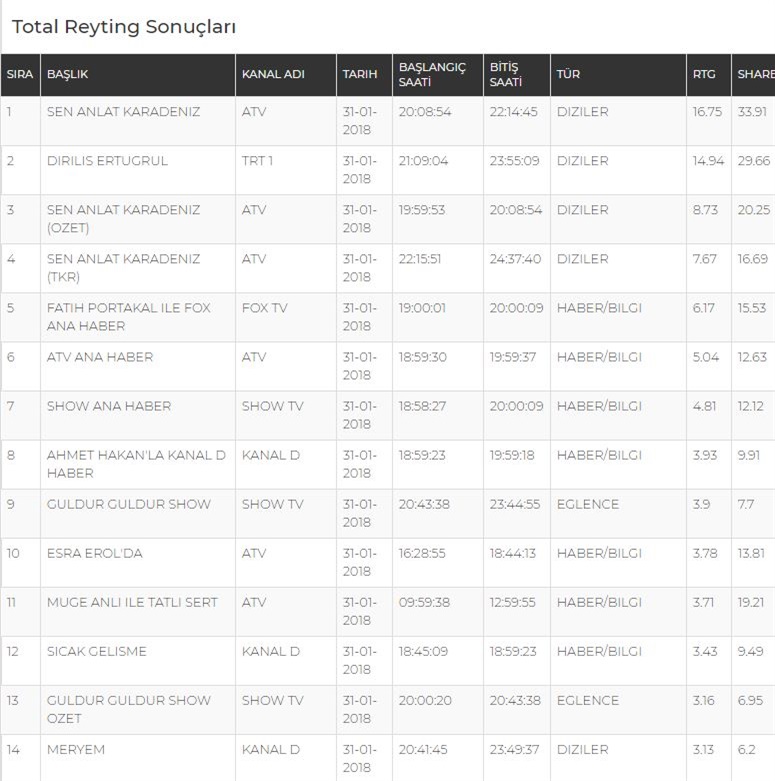The height and width of the screenshot is (781, 775).
Task: Select the DIRILIS ERTUGRUL title
Action: point(107,161)
